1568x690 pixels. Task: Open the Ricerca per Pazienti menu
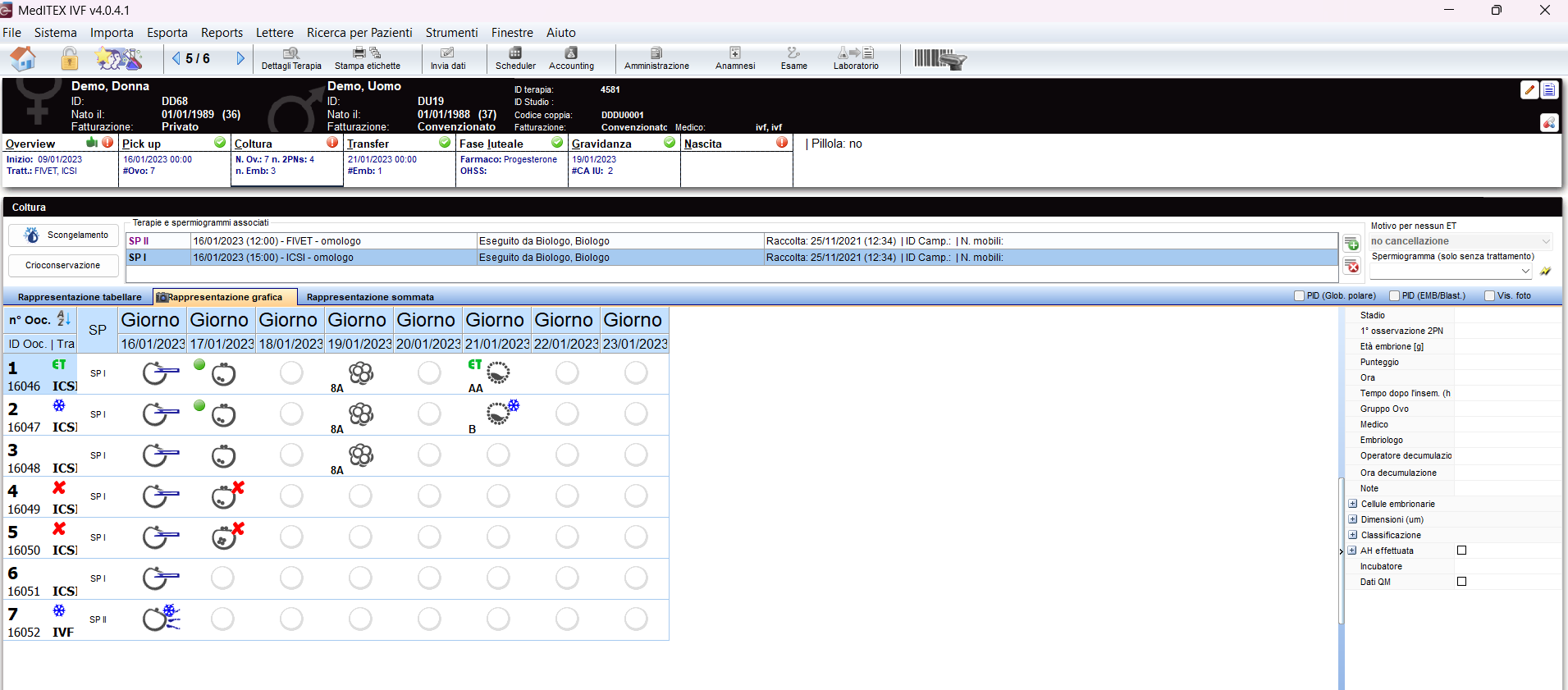359,33
